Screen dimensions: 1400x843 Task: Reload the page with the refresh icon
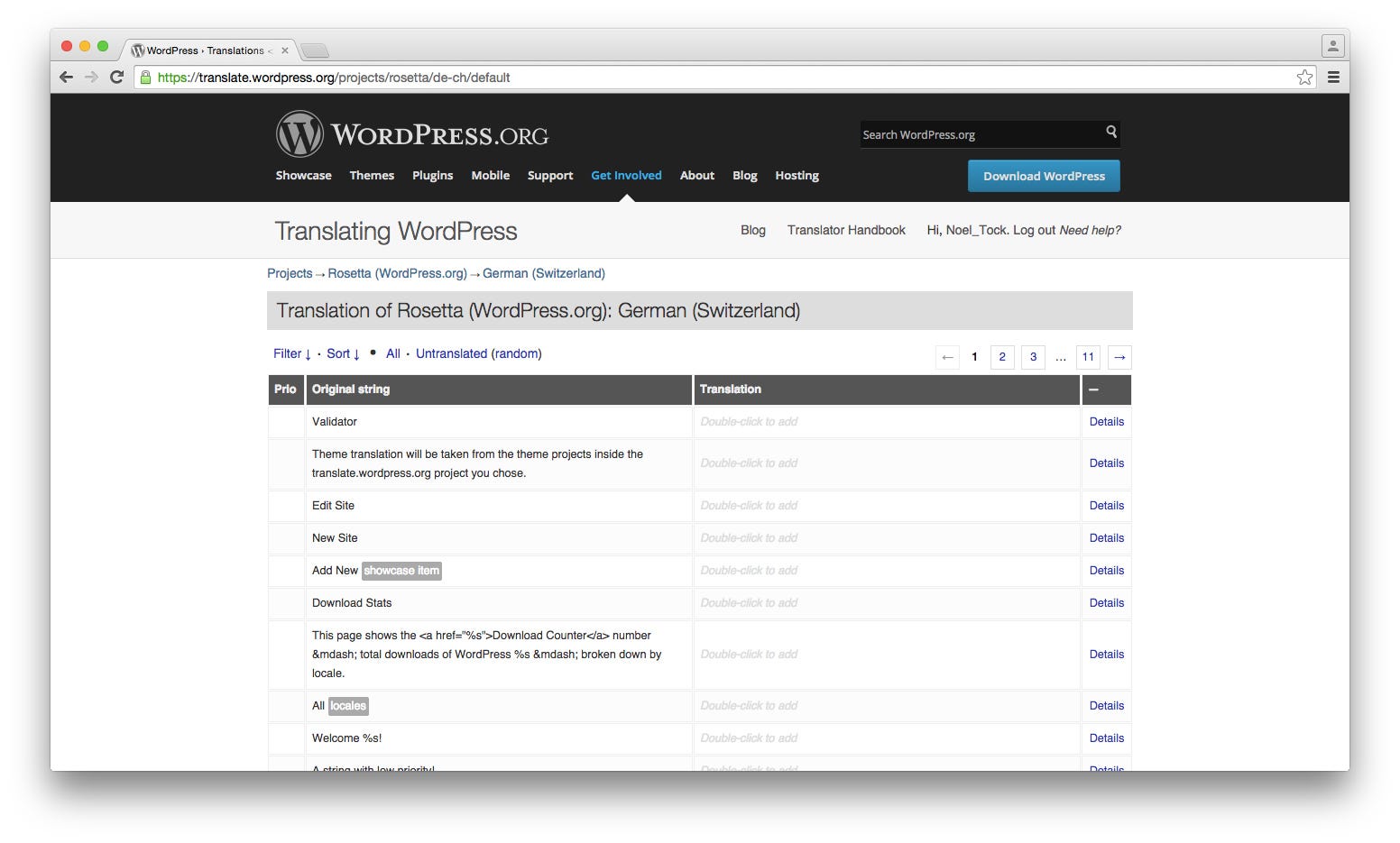point(116,78)
